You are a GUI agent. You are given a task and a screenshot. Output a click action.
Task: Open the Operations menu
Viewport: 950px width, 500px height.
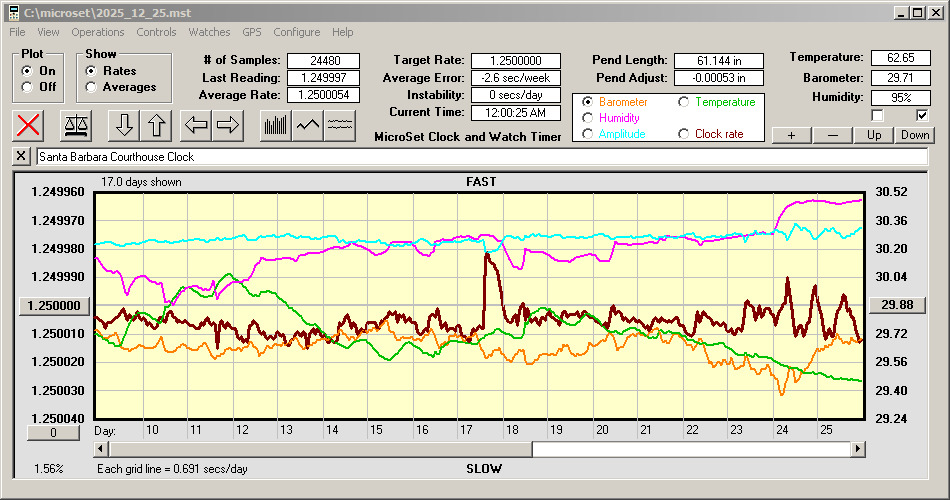[98, 32]
